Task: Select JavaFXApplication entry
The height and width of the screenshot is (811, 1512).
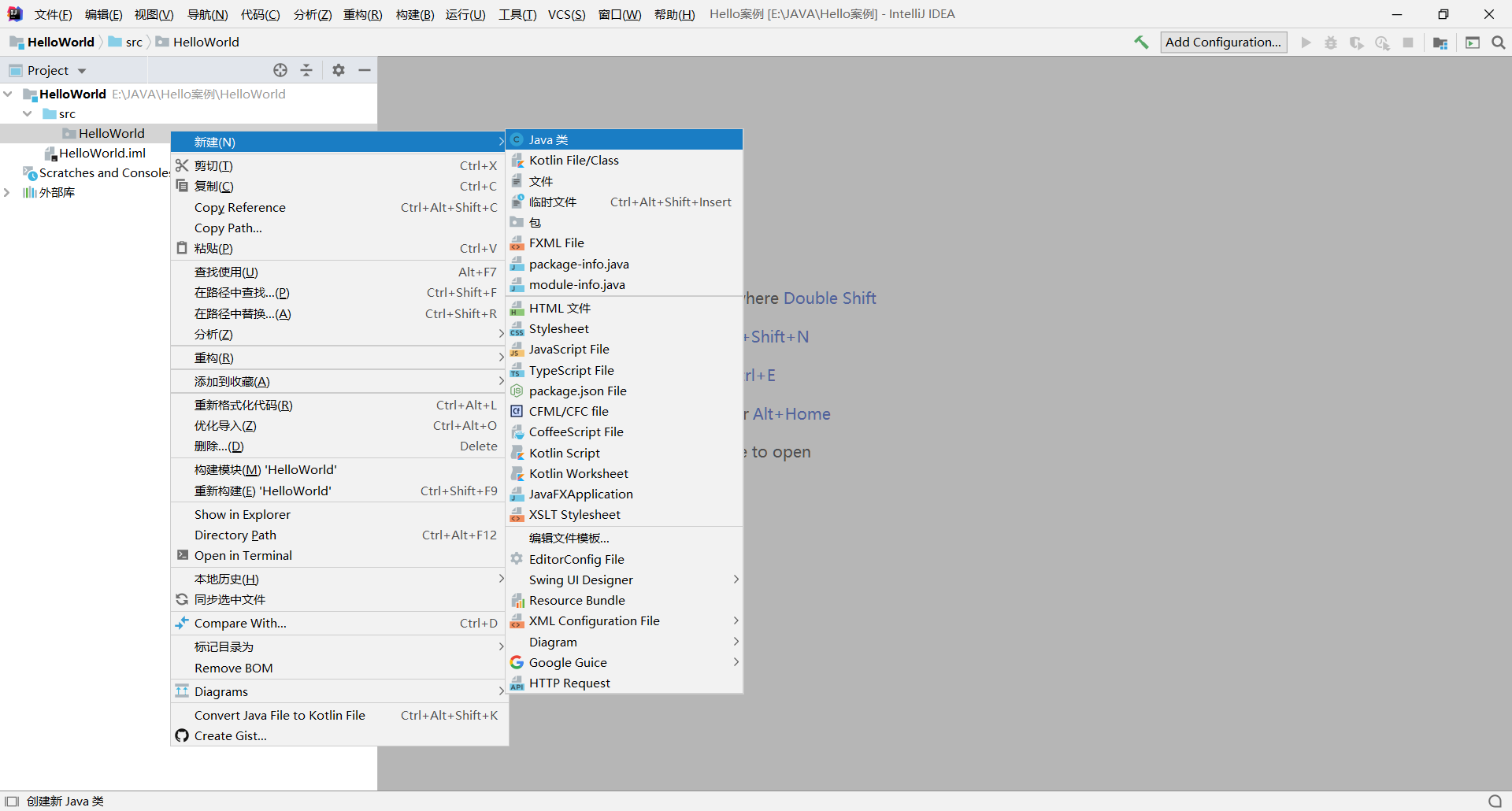Action: click(x=624, y=494)
